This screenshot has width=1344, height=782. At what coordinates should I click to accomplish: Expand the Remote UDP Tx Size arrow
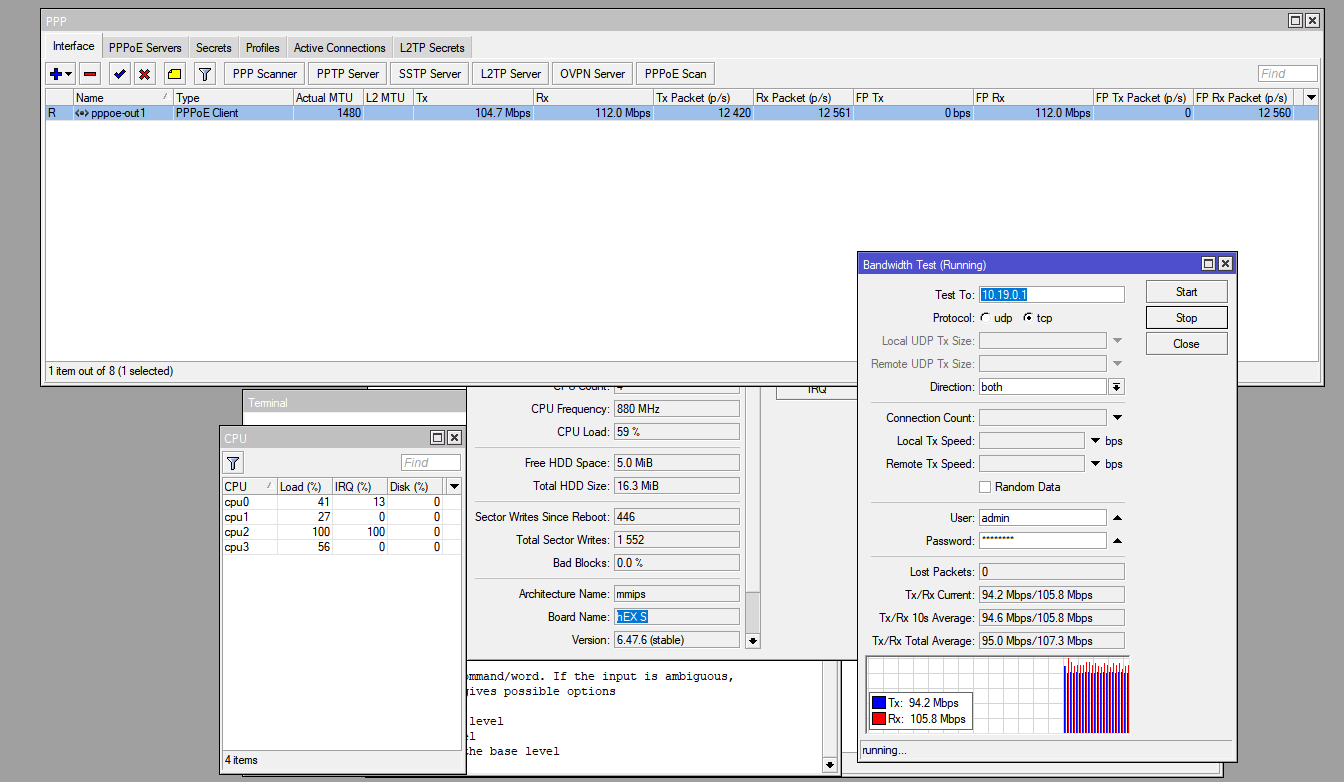click(1118, 364)
